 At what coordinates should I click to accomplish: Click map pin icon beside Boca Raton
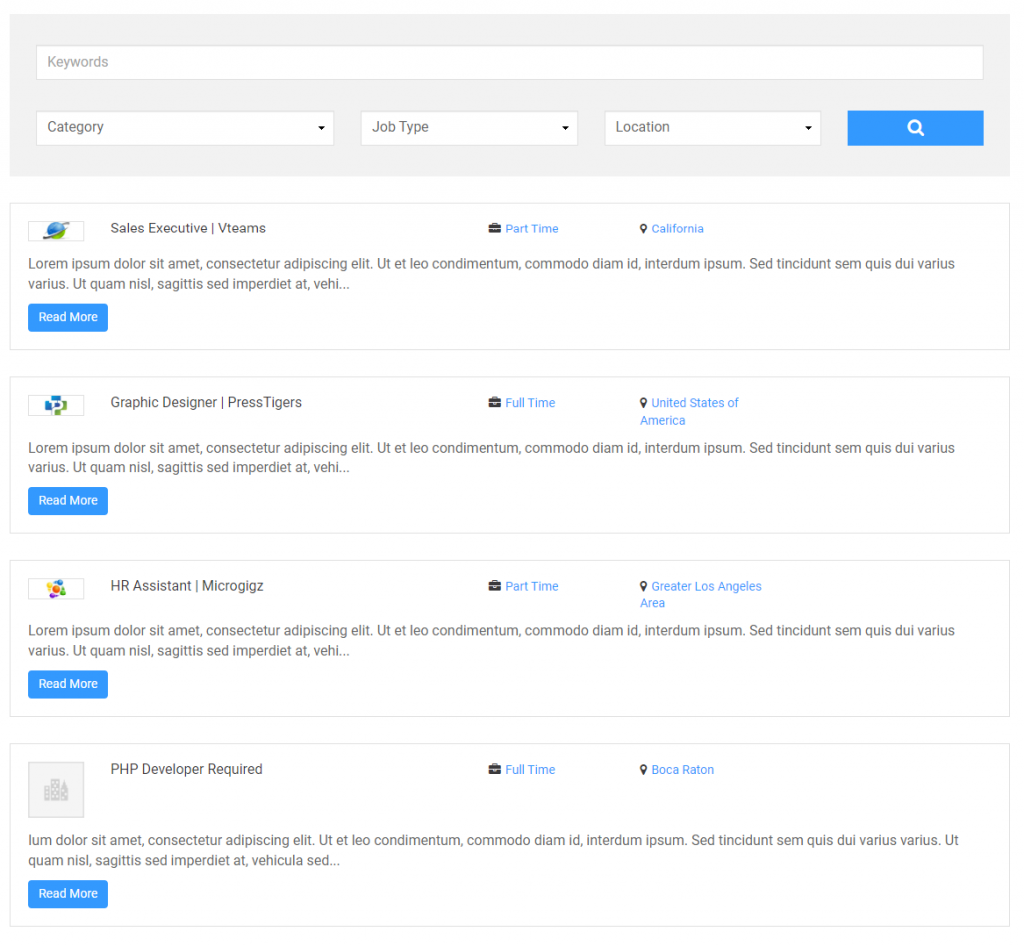(x=643, y=770)
